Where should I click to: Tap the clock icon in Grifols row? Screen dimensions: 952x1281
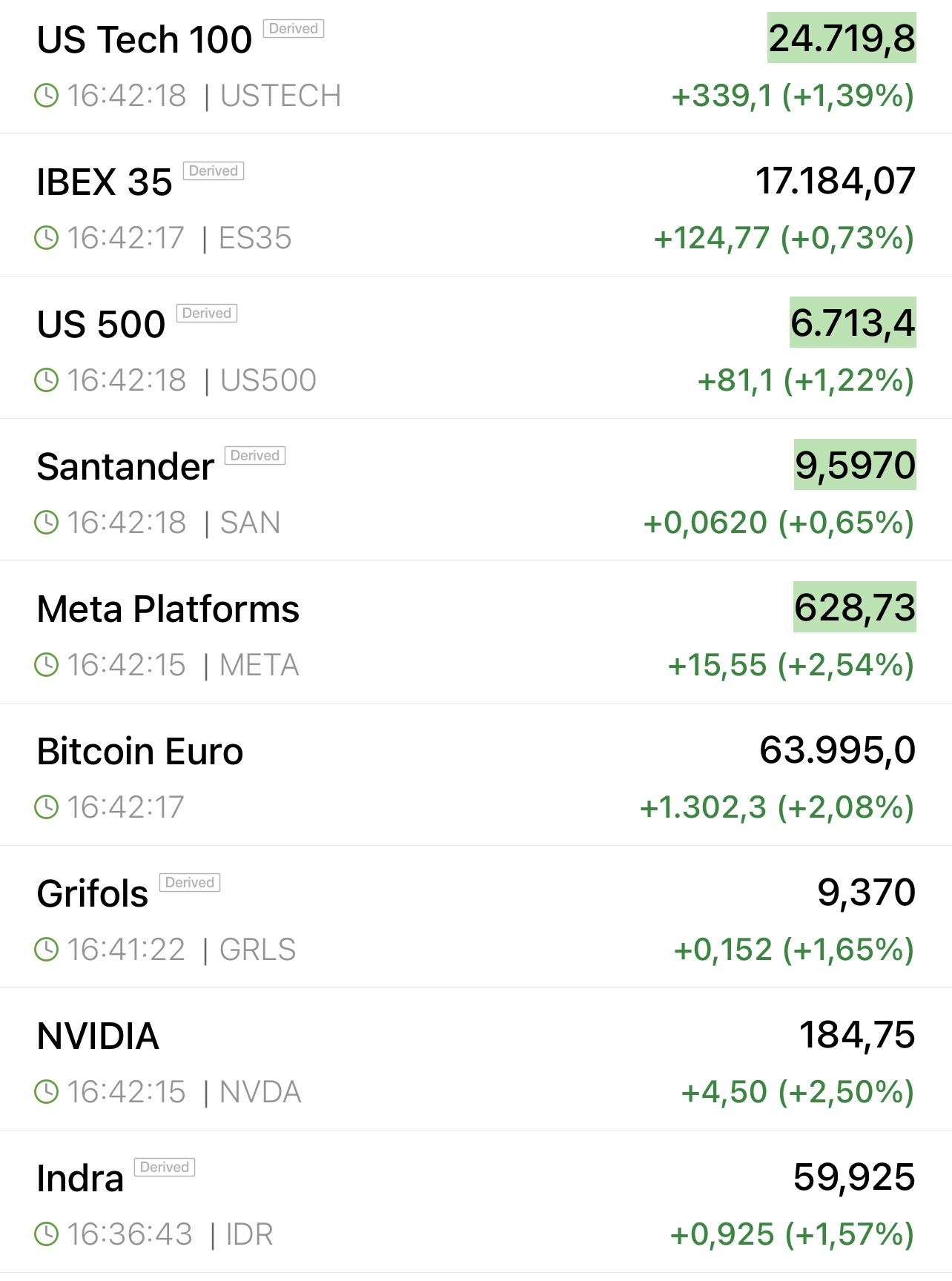coord(47,950)
